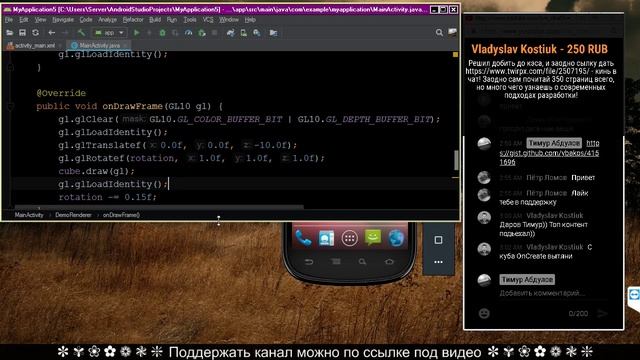Viewport: 640px width, 360px height.
Task: Open the gist.github.com link in chat
Action: (x=549, y=153)
